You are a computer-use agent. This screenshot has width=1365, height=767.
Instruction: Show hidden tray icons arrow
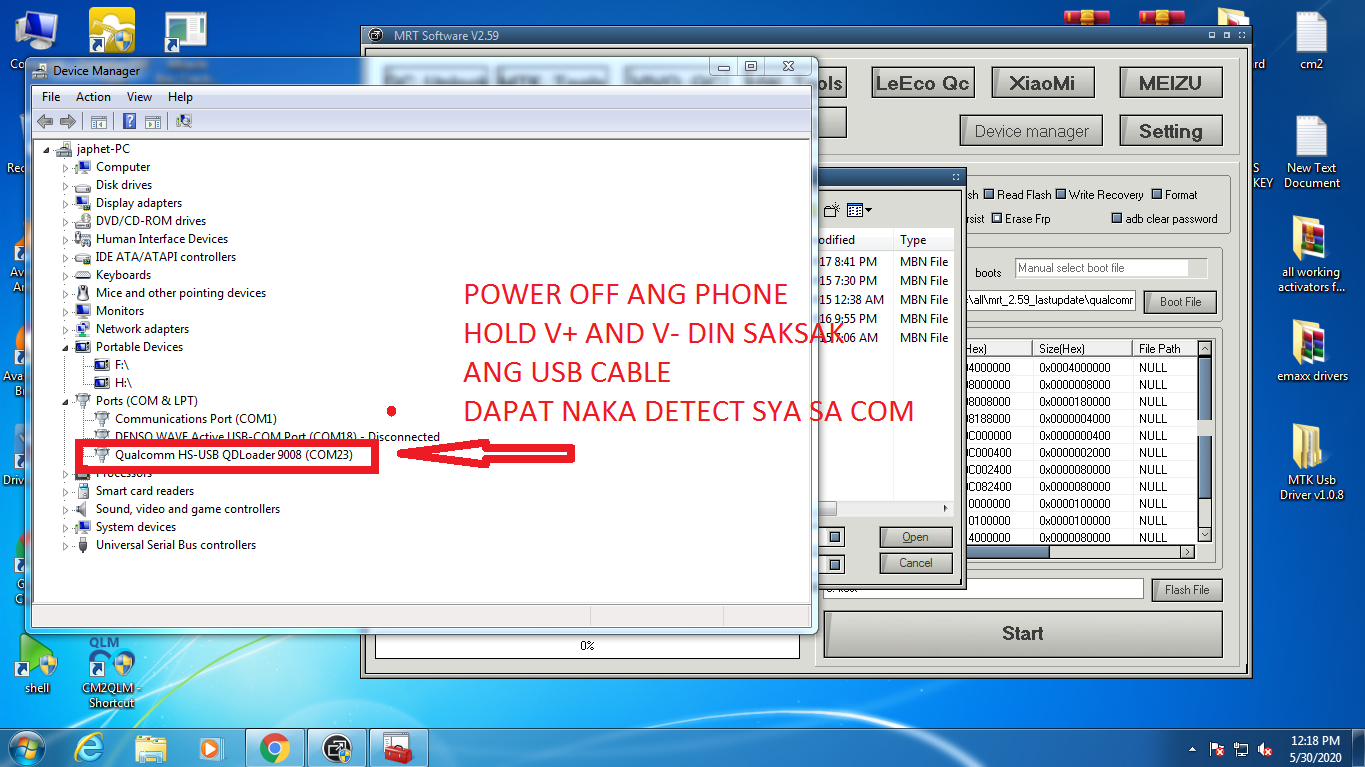(x=1192, y=749)
